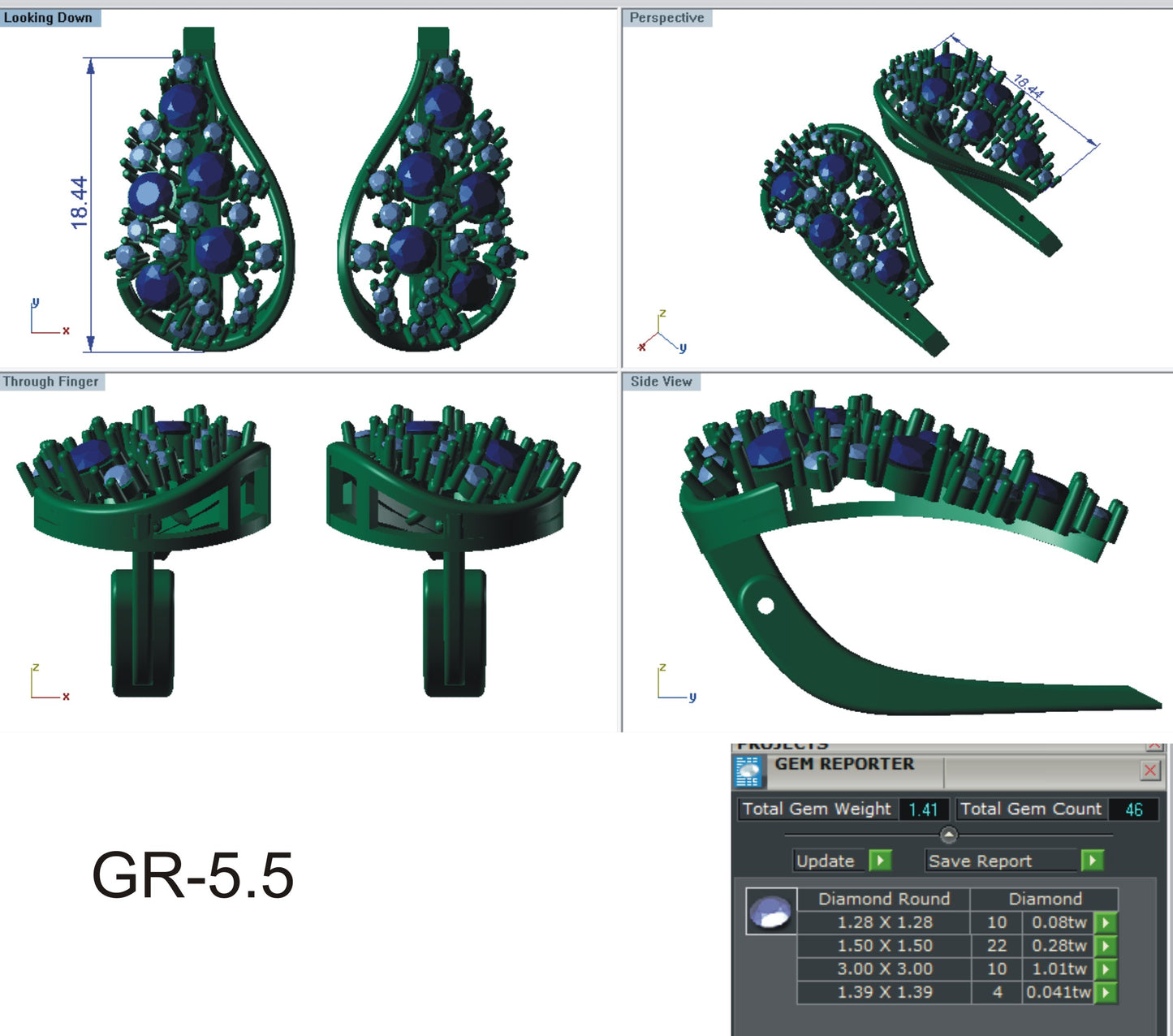The image size is (1173, 1036).
Task: Click the green arrow next to Update
Action: 880,860
